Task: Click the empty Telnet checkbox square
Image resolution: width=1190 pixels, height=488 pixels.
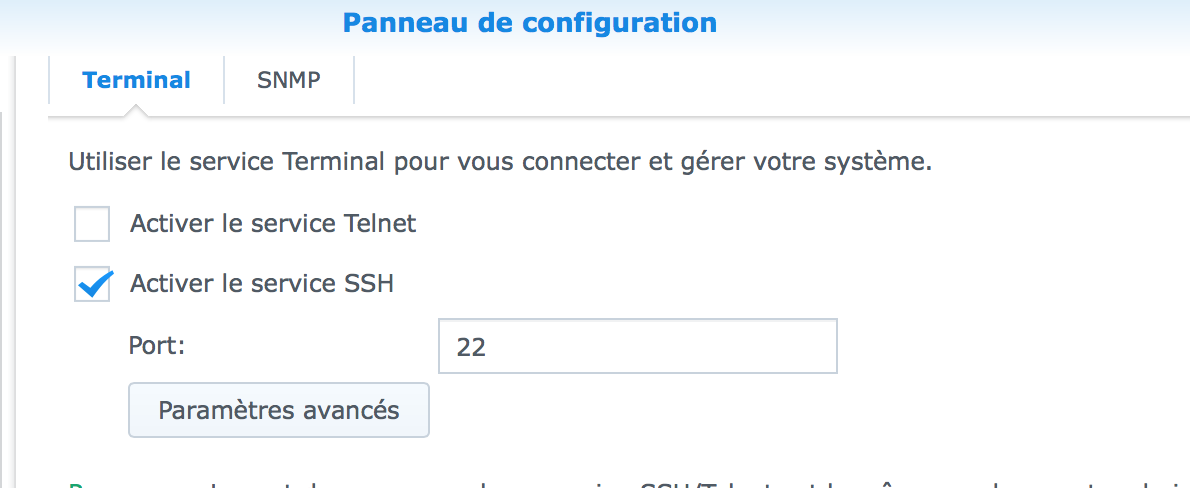Action: click(x=92, y=224)
